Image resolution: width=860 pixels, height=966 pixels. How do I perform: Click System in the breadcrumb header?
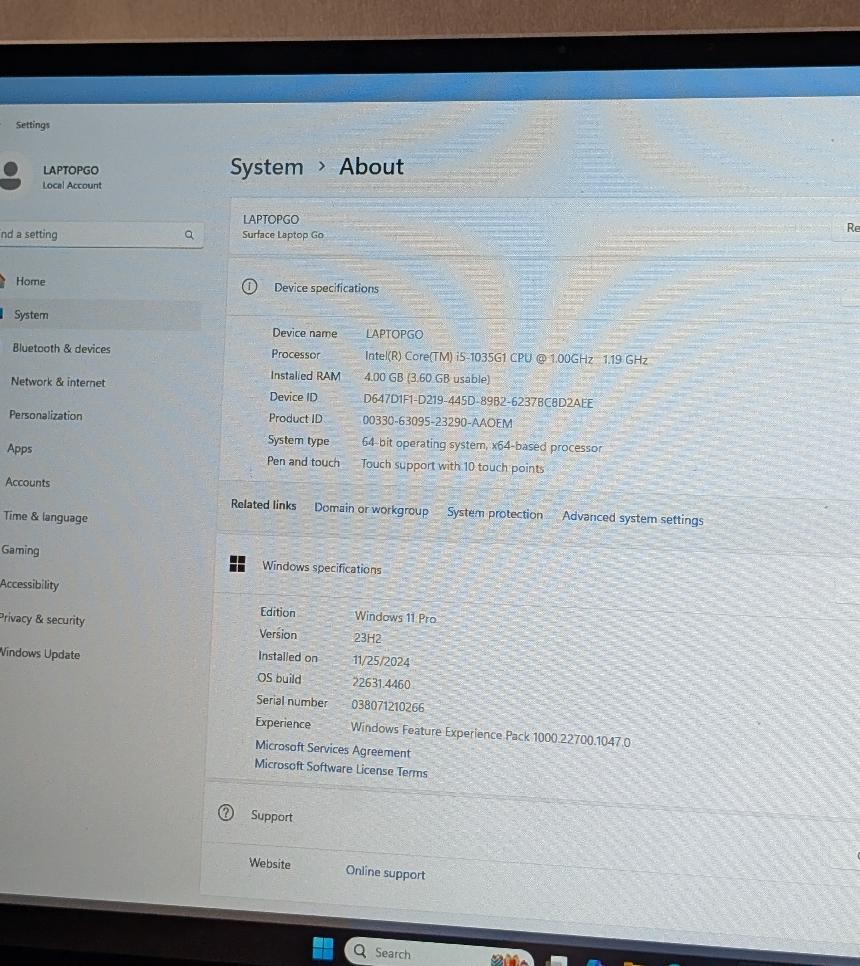click(266, 167)
